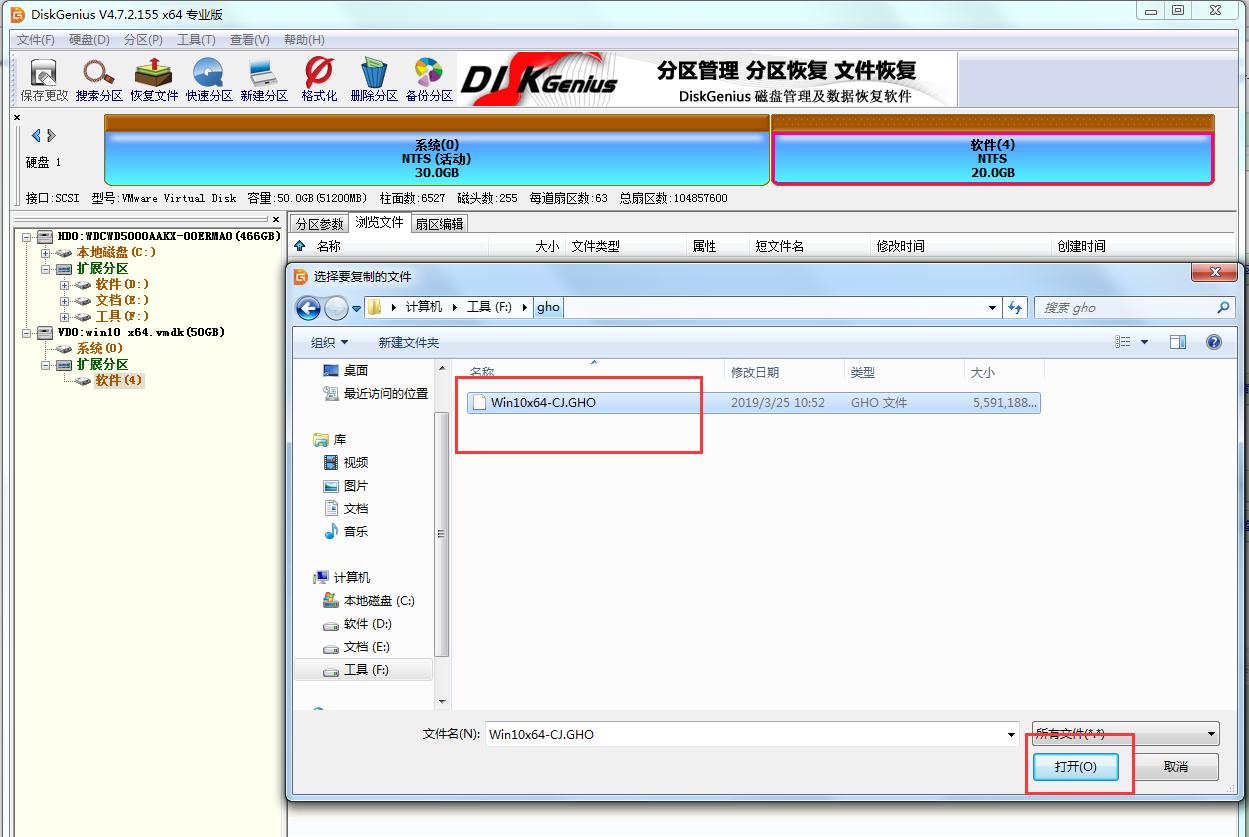Open the 分区(P) menu
The height and width of the screenshot is (837, 1249).
tap(143, 40)
